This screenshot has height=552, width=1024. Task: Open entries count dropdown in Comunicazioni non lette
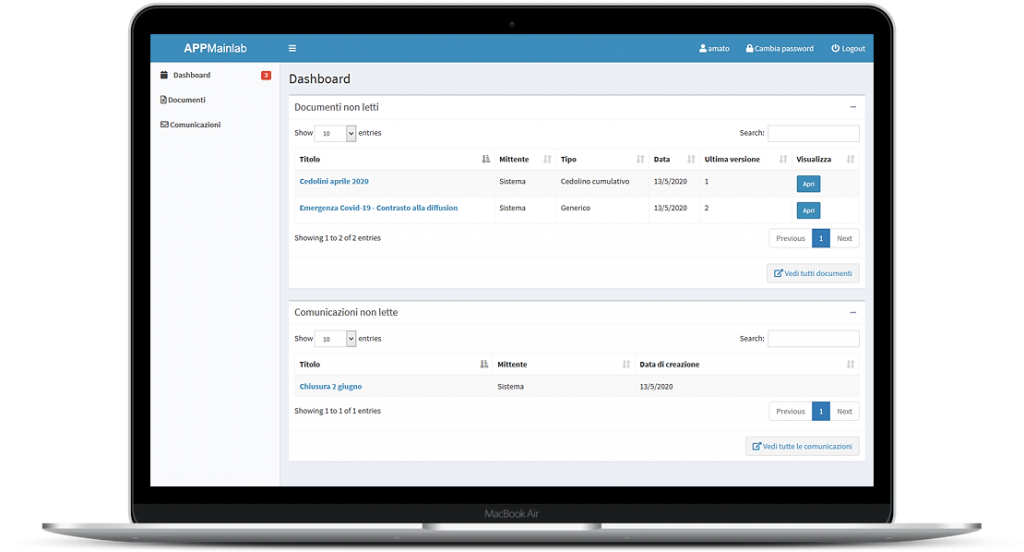point(335,339)
